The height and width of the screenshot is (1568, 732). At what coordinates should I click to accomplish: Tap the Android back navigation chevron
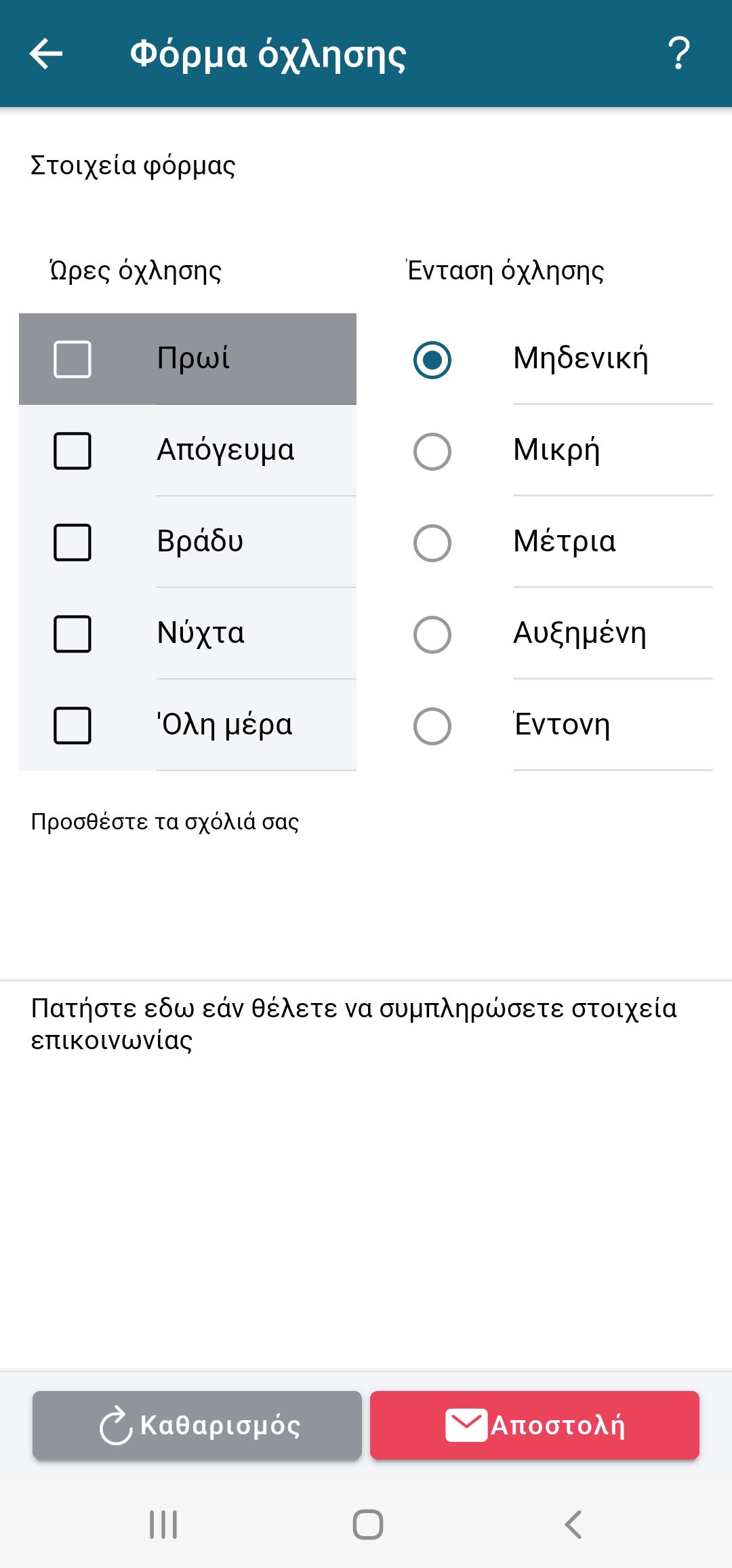[x=573, y=1525]
